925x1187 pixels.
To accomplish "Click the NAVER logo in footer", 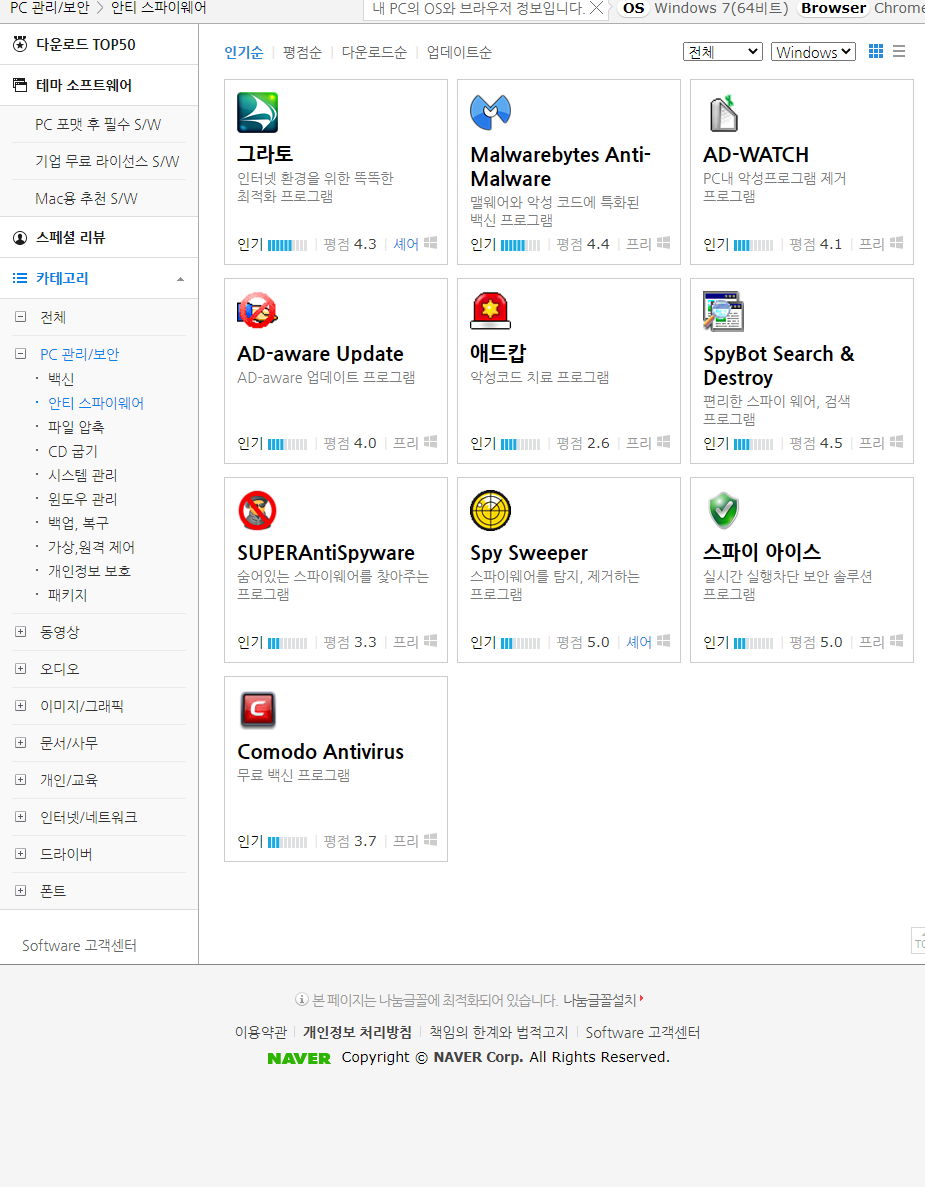I will pos(299,1058).
